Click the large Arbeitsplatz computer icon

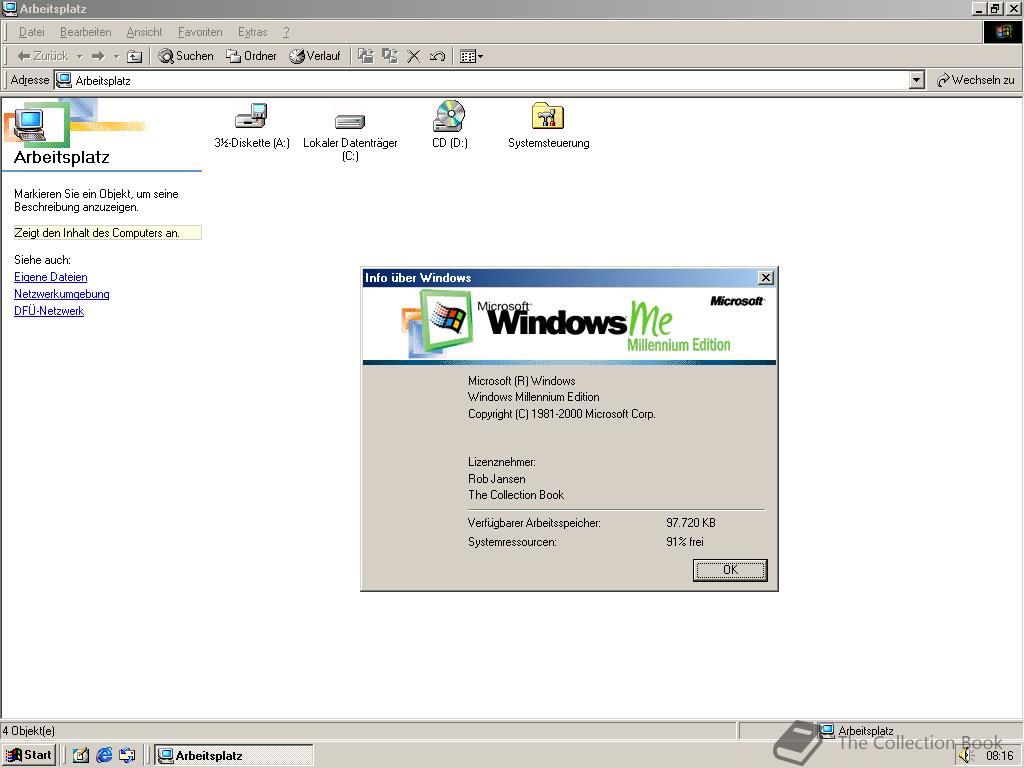click(x=30, y=125)
